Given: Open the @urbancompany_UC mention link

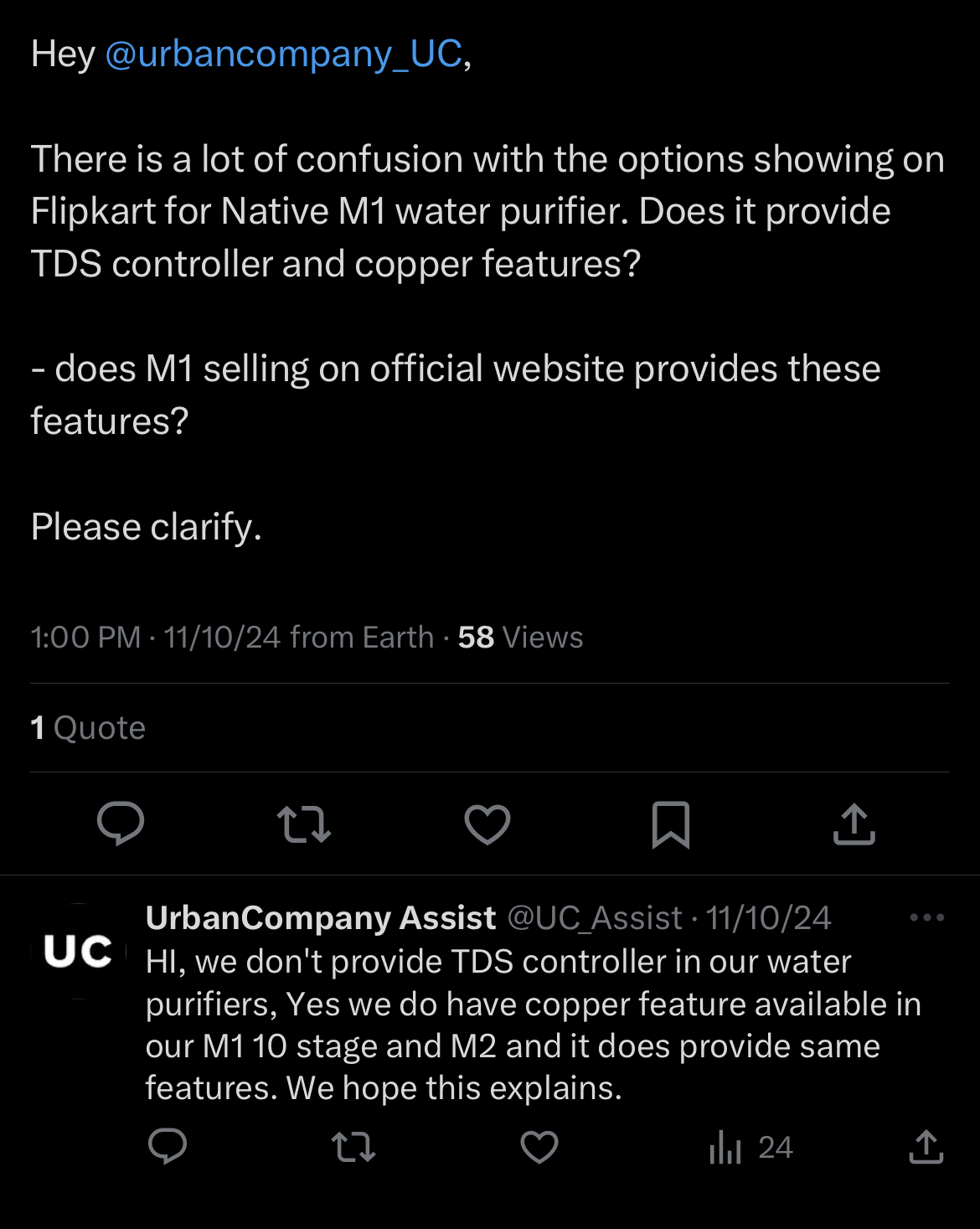Looking at the screenshot, I should click(x=283, y=54).
